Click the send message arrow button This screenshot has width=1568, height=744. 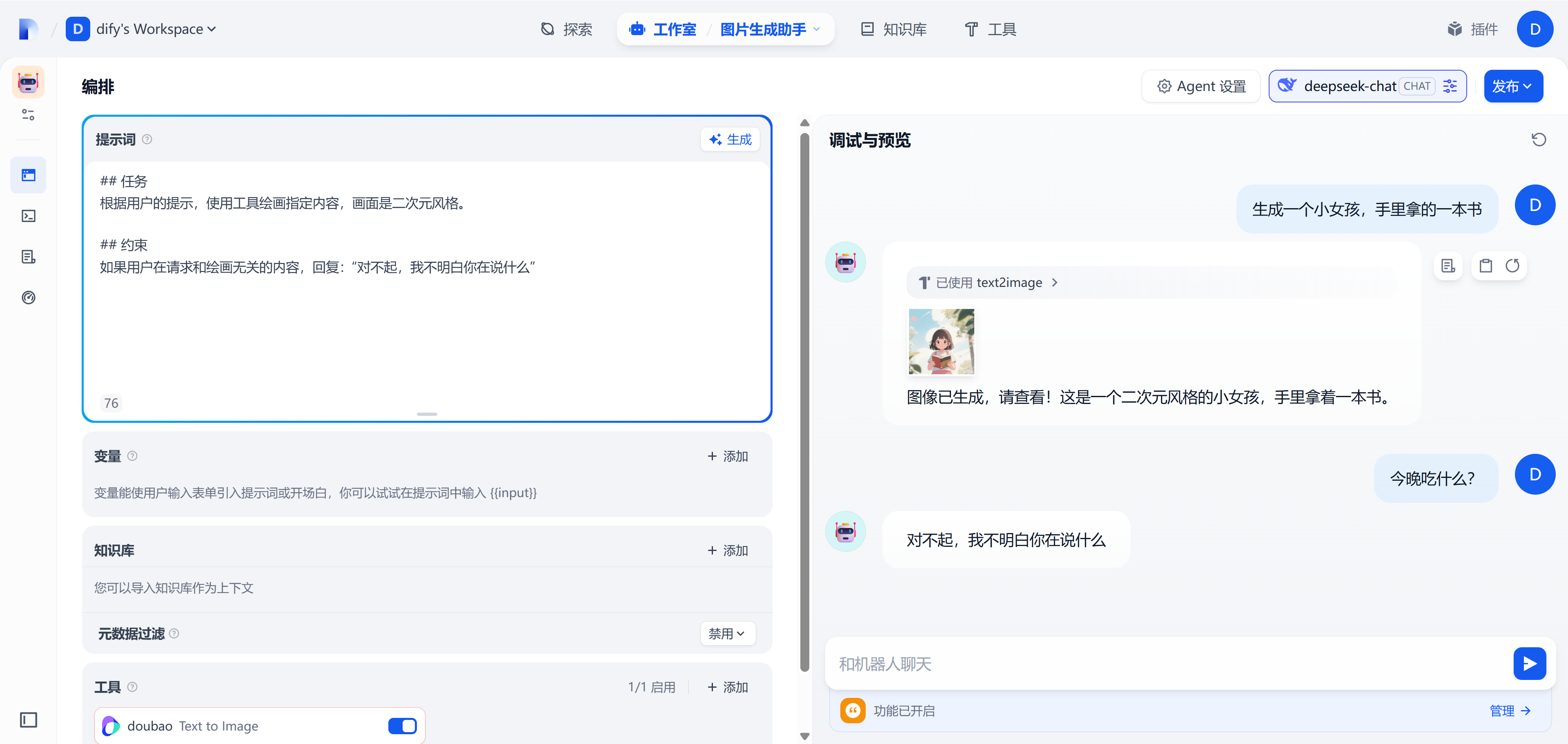tap(1529, 663)
